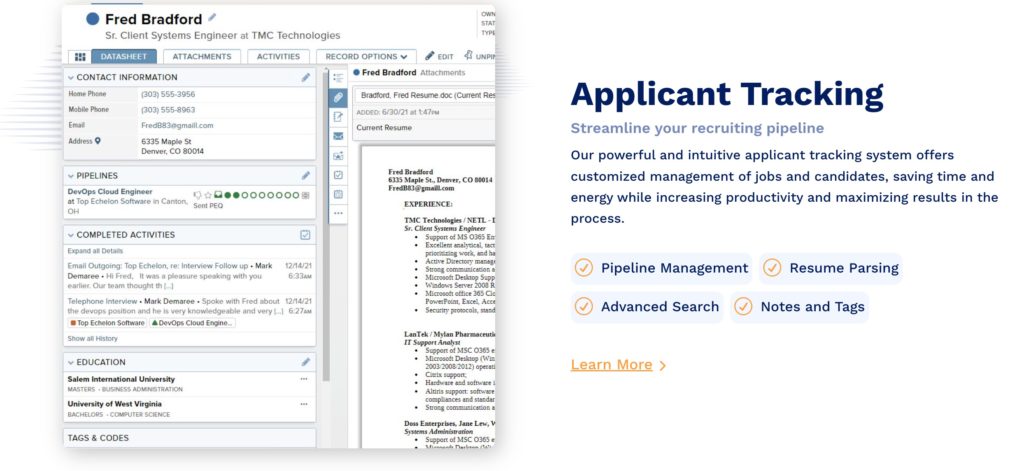
Task: Click the Learn More link
Action: (x=618, y=365)
